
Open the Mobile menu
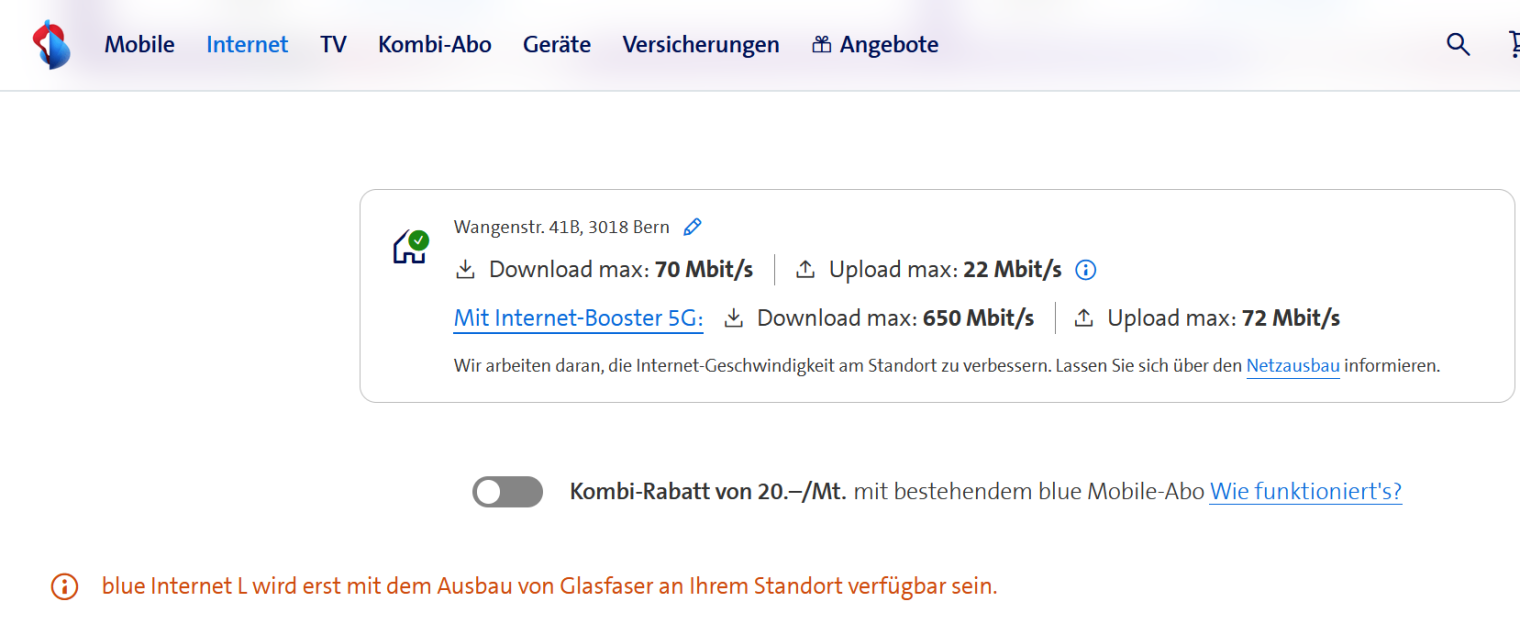pos(139,45)
